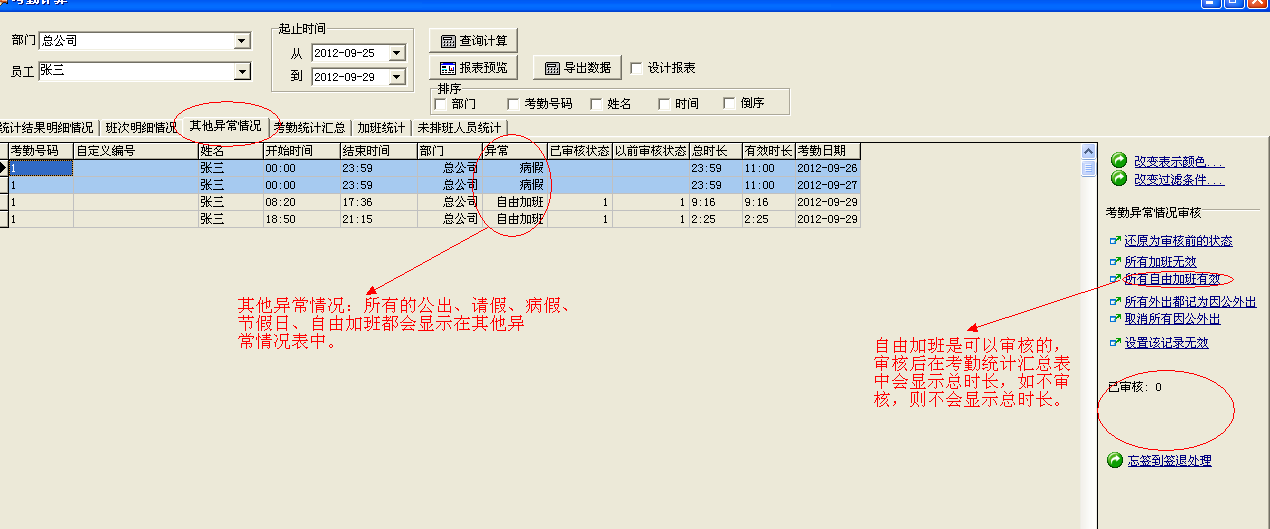Click the 报表预览 button
Image resolution: width=1270 pixels, height=529 pixels.
(x=475, y=68)
